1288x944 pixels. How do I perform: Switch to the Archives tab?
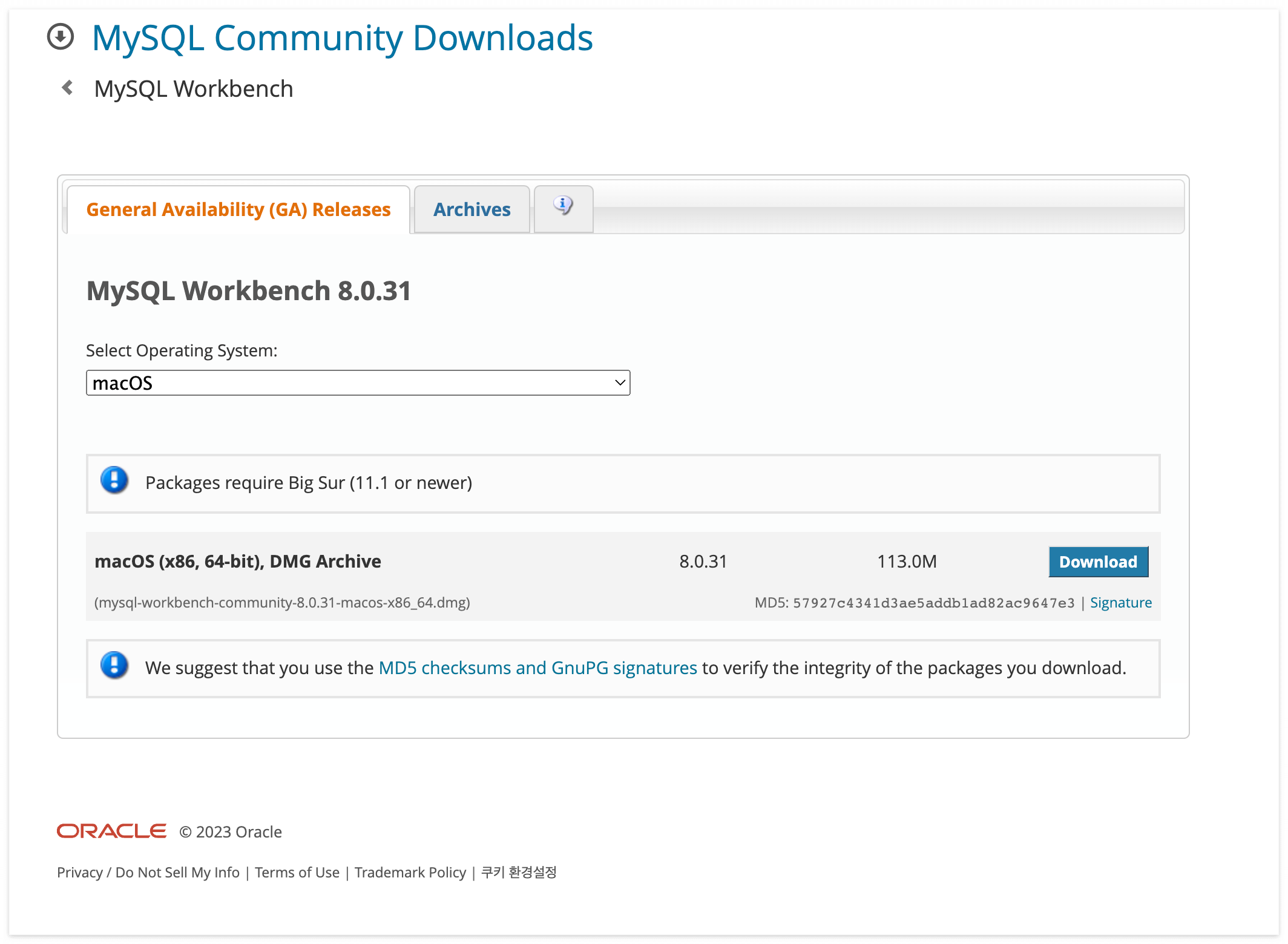[x=471, y=209]
